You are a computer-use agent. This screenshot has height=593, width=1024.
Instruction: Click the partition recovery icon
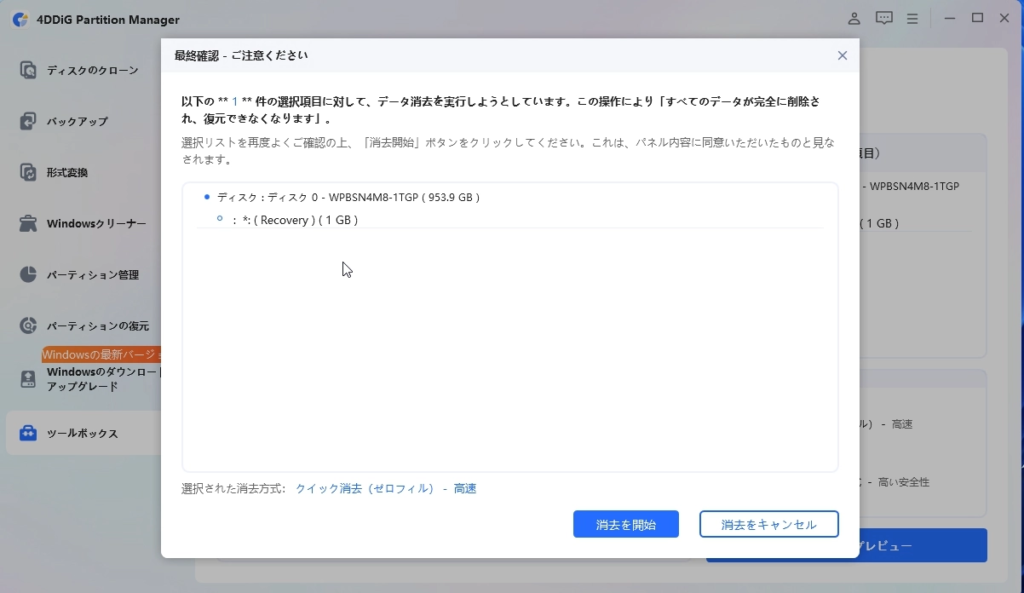click(x=28, y=325)
